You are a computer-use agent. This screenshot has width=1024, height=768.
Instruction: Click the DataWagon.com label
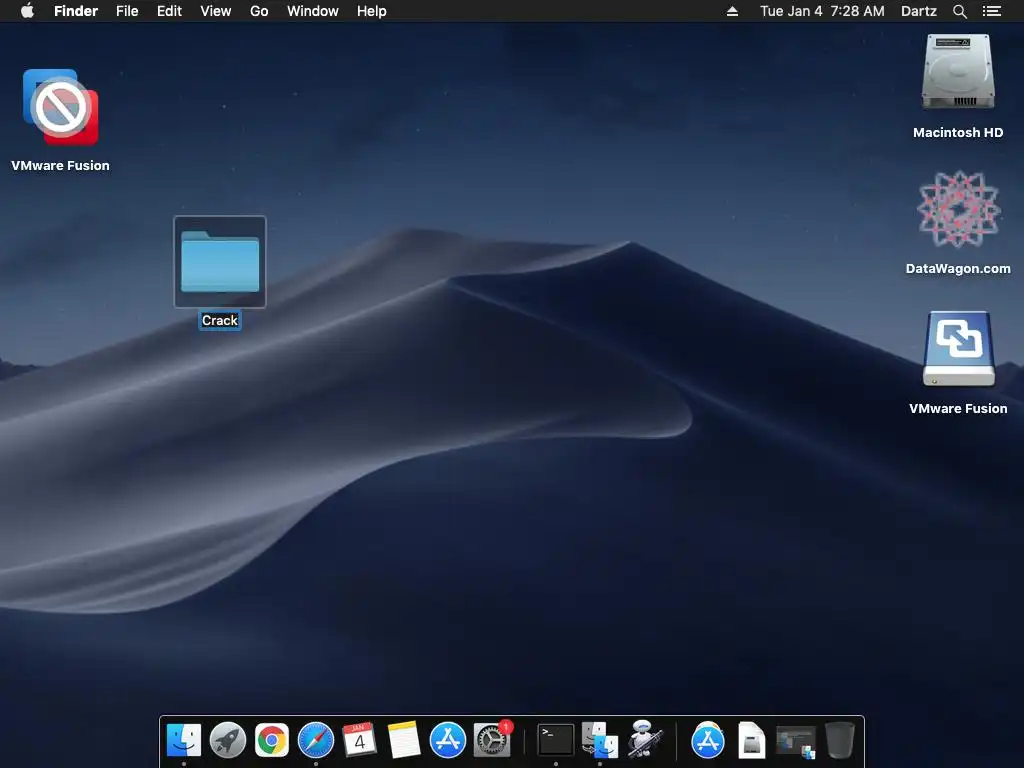point(958,268)
